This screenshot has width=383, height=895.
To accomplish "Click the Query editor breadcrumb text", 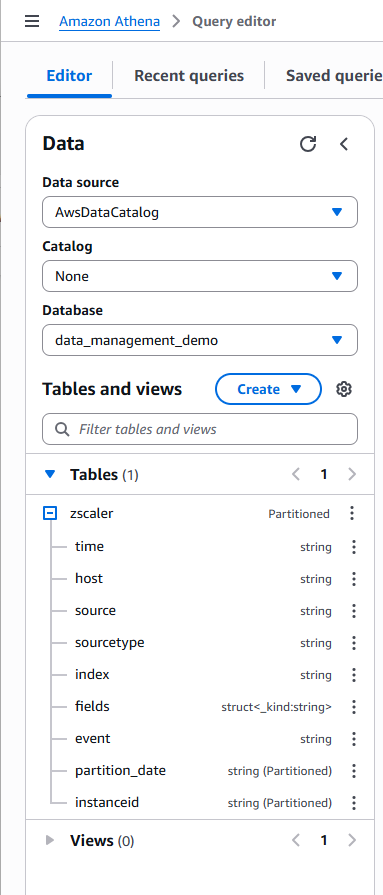I will point(234,22).
